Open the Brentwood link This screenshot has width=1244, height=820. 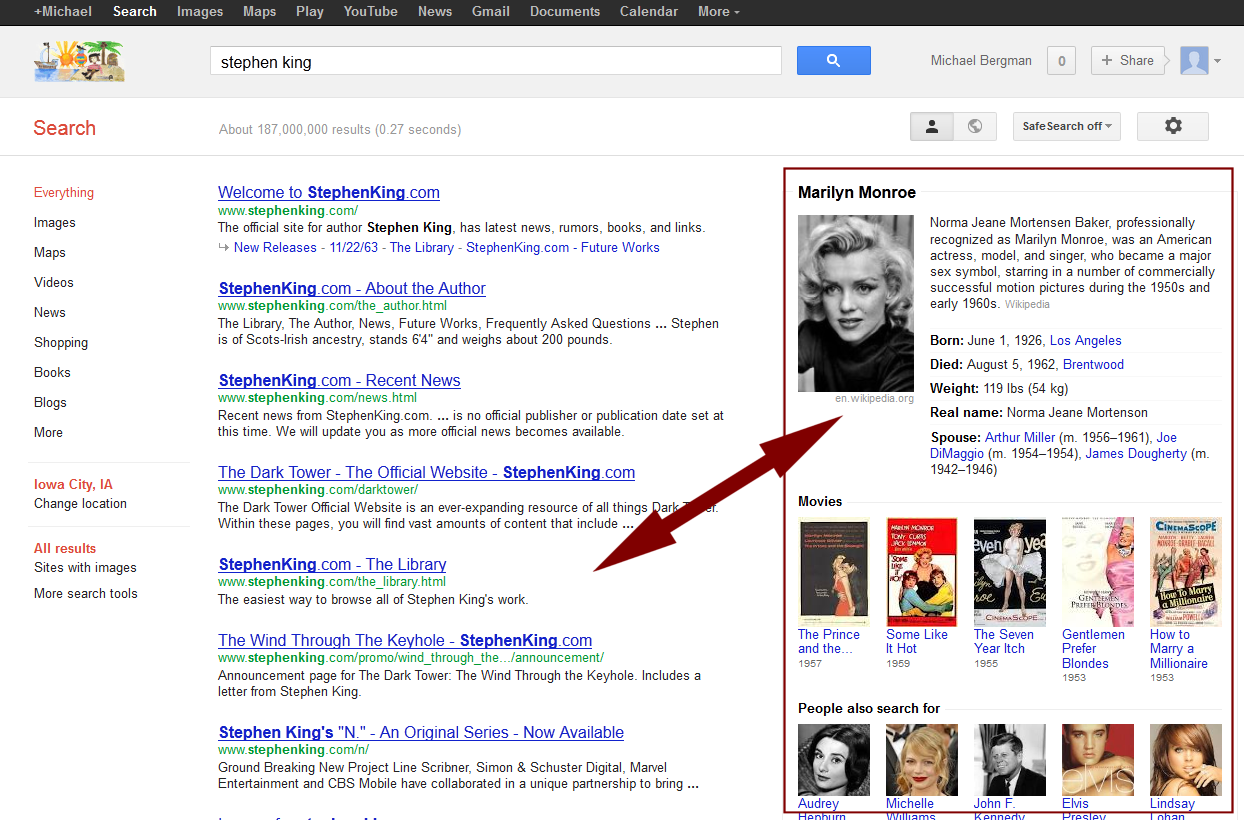[1093, 364]
